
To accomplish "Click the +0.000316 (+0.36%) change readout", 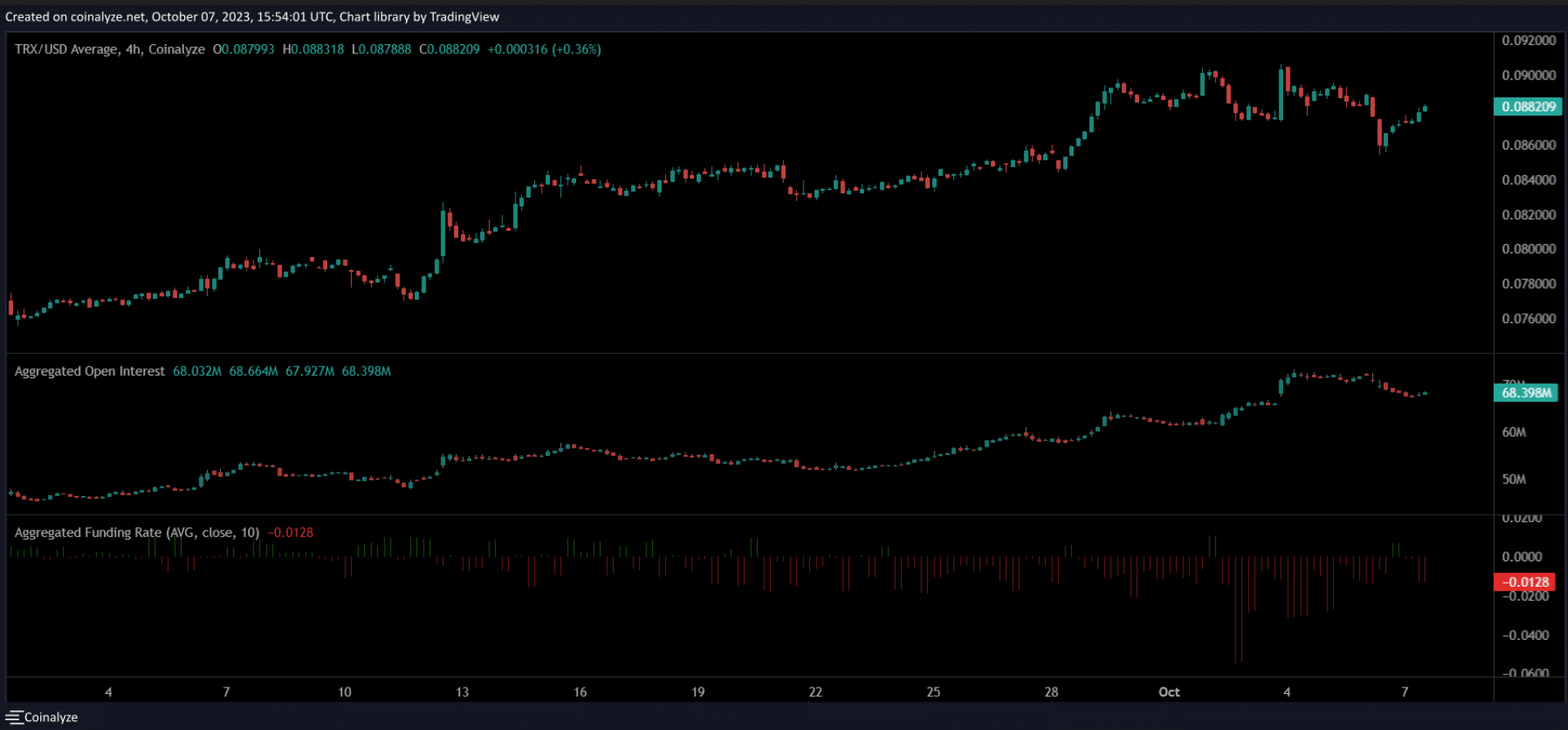I will (544, 49).
